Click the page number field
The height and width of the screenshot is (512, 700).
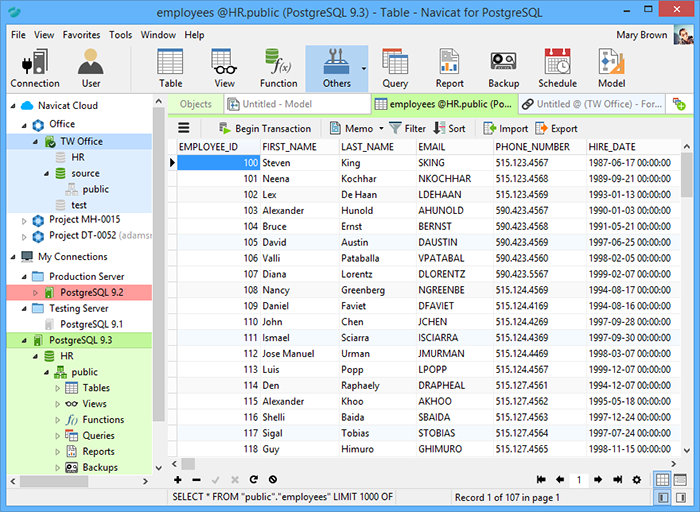(x=579, y=480)
